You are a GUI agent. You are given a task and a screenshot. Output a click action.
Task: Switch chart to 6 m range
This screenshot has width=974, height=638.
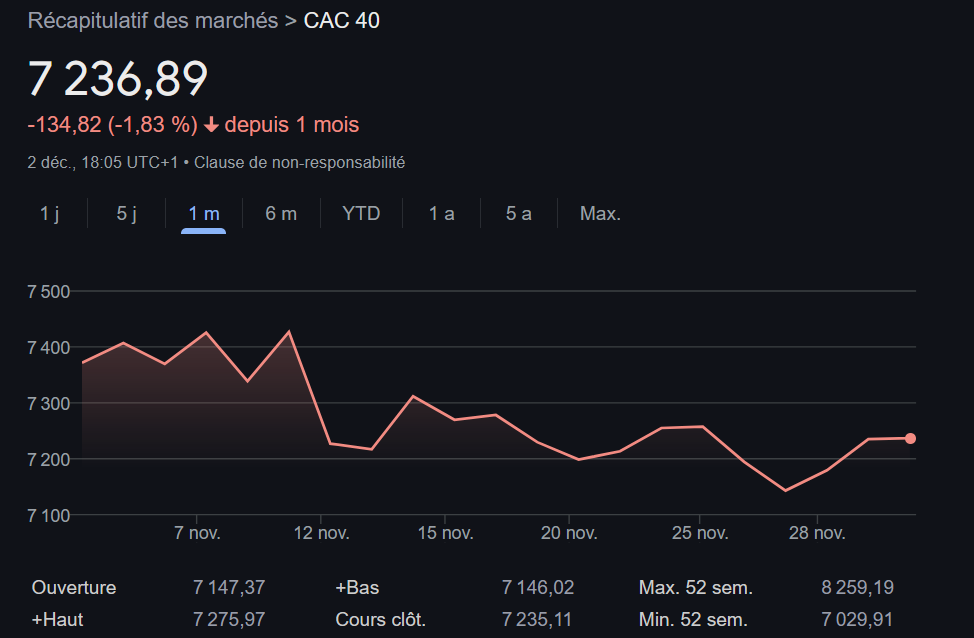click(281, 214)
